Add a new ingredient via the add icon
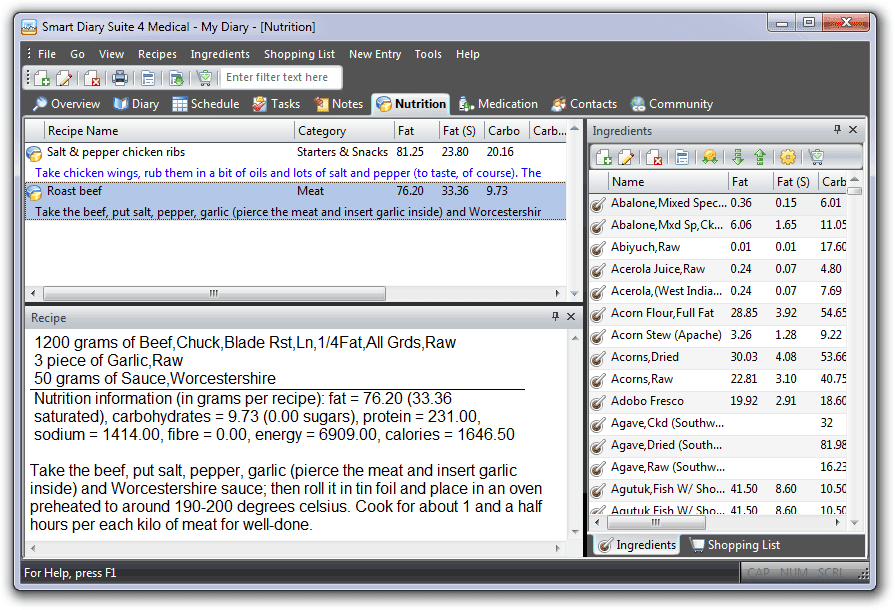 (x=606, y=157)
